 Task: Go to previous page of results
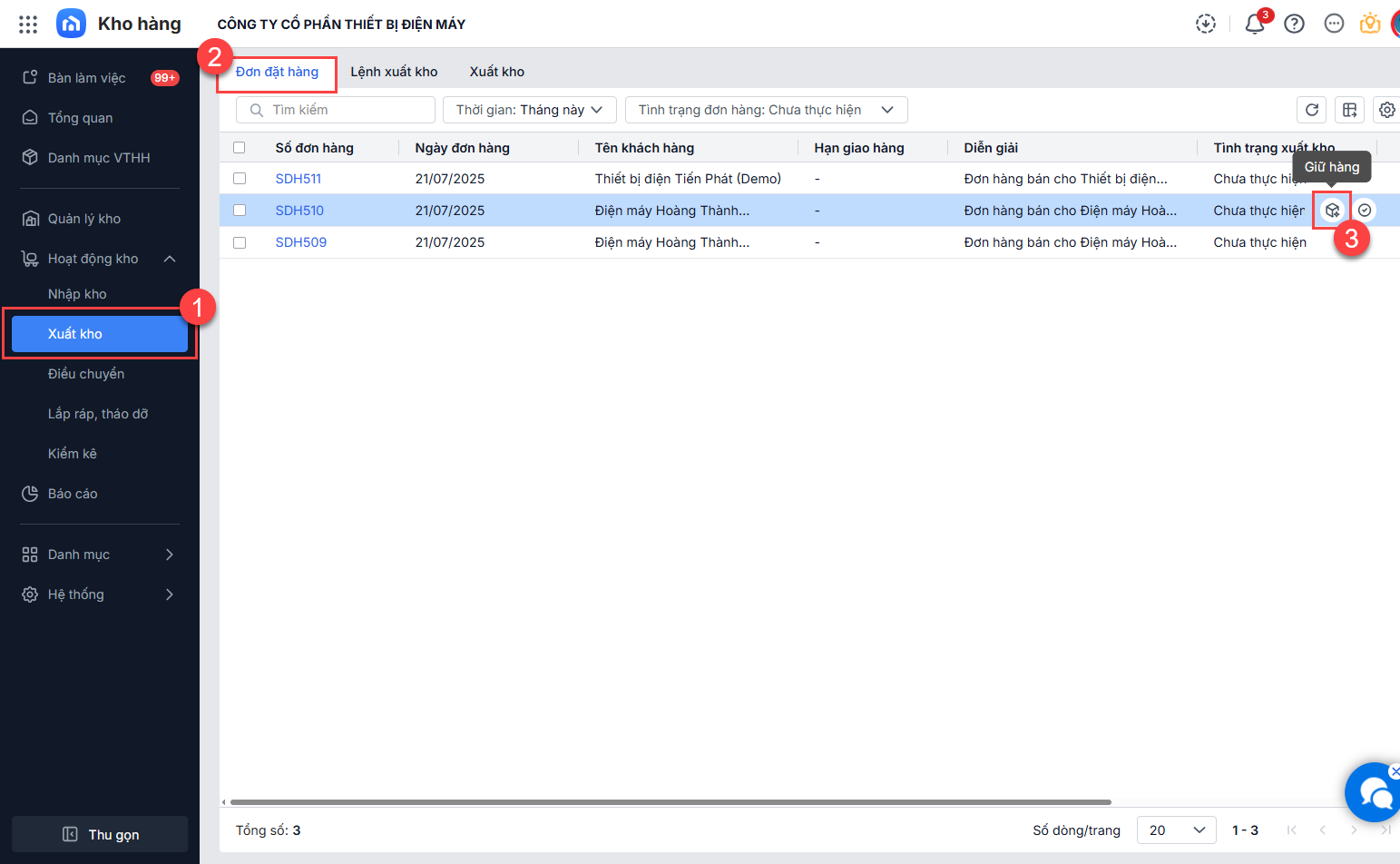click(x=1323, y=830)
